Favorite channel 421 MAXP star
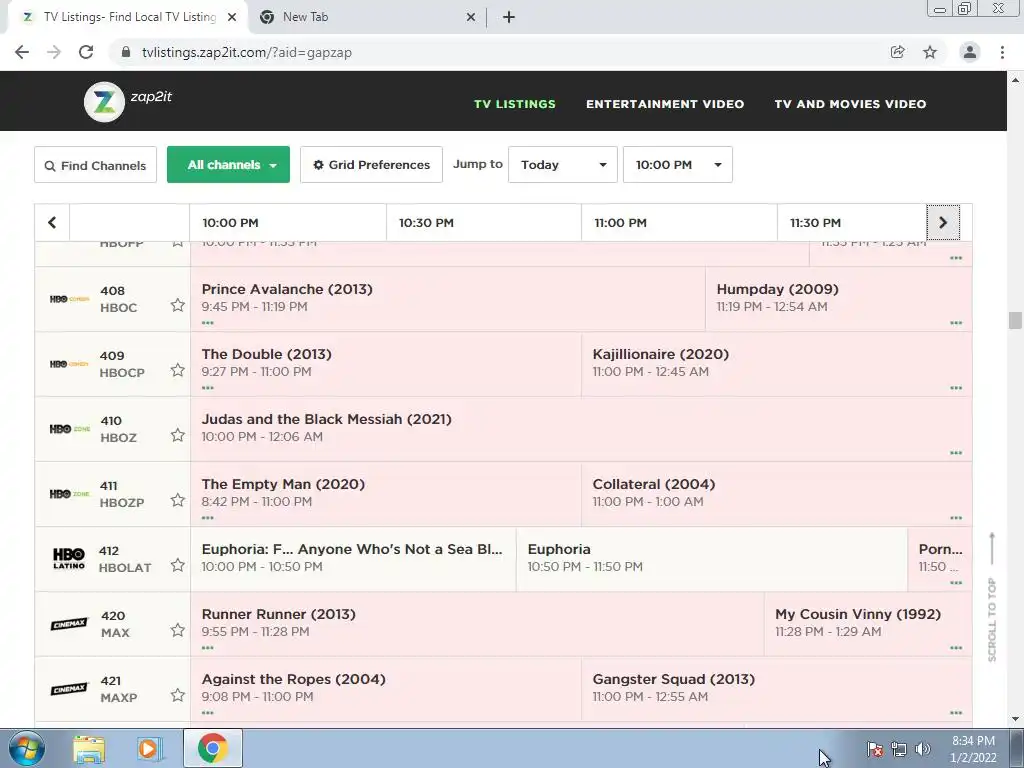Image resolution: width=1024 pixels, height=768 pixels. coord(178,695)
